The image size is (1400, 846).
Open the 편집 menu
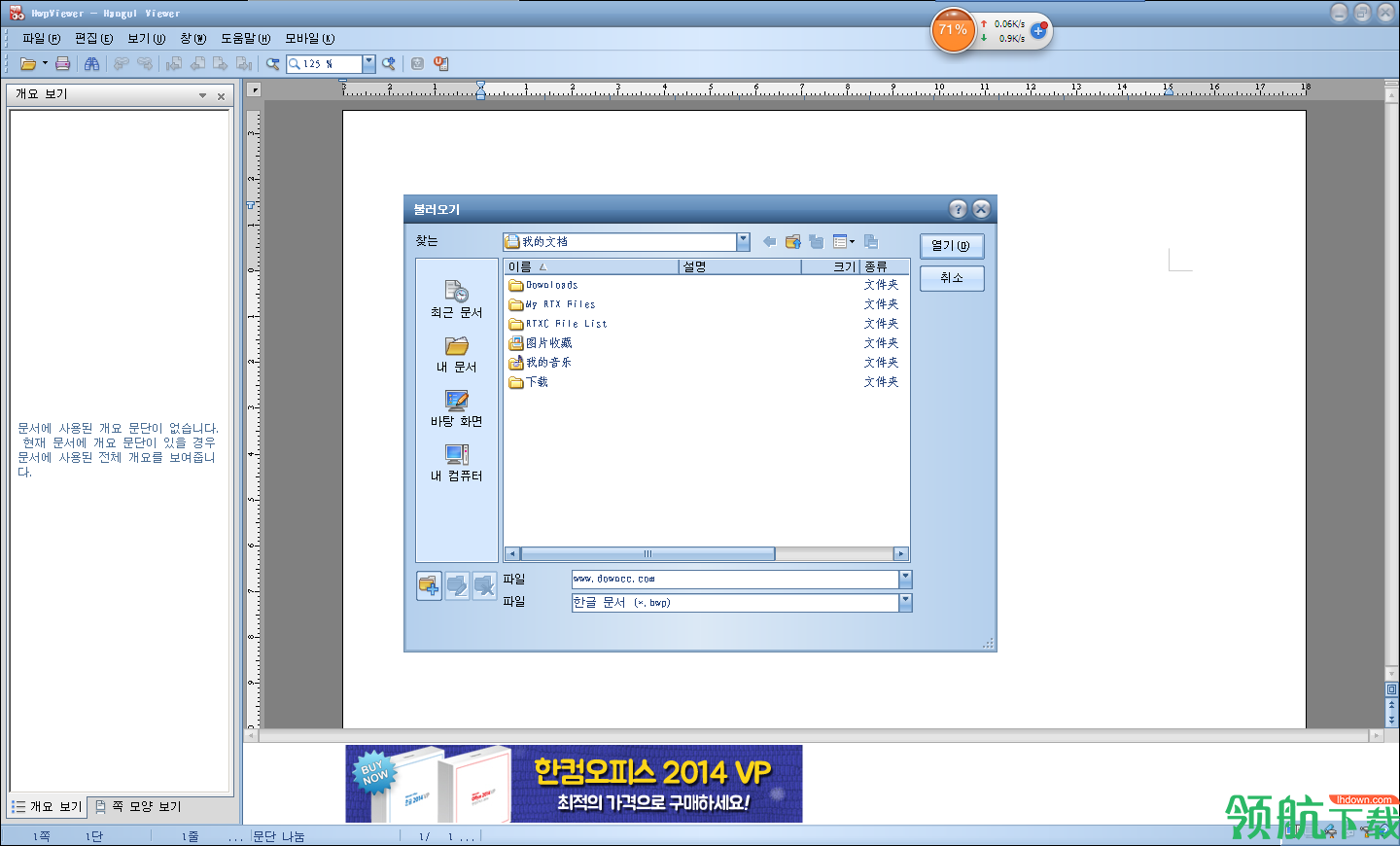93,38
